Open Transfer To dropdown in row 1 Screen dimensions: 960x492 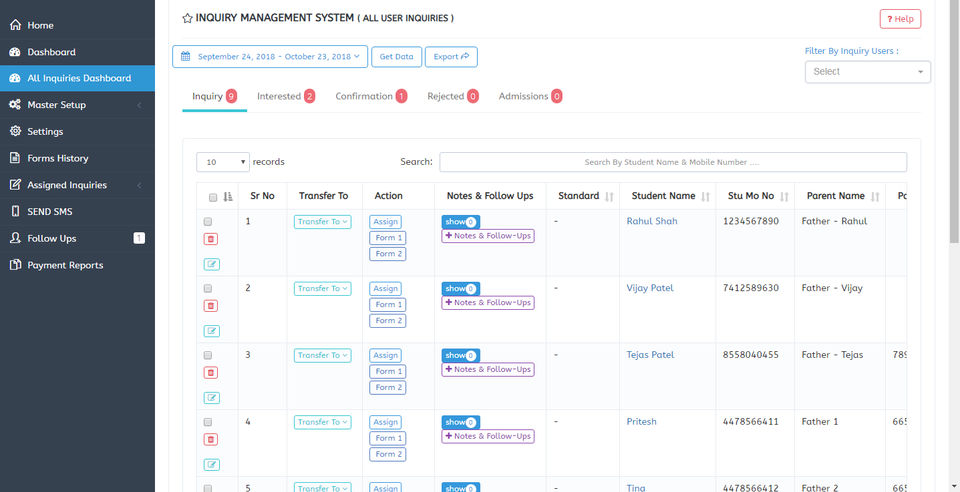[x=322, y=222]
